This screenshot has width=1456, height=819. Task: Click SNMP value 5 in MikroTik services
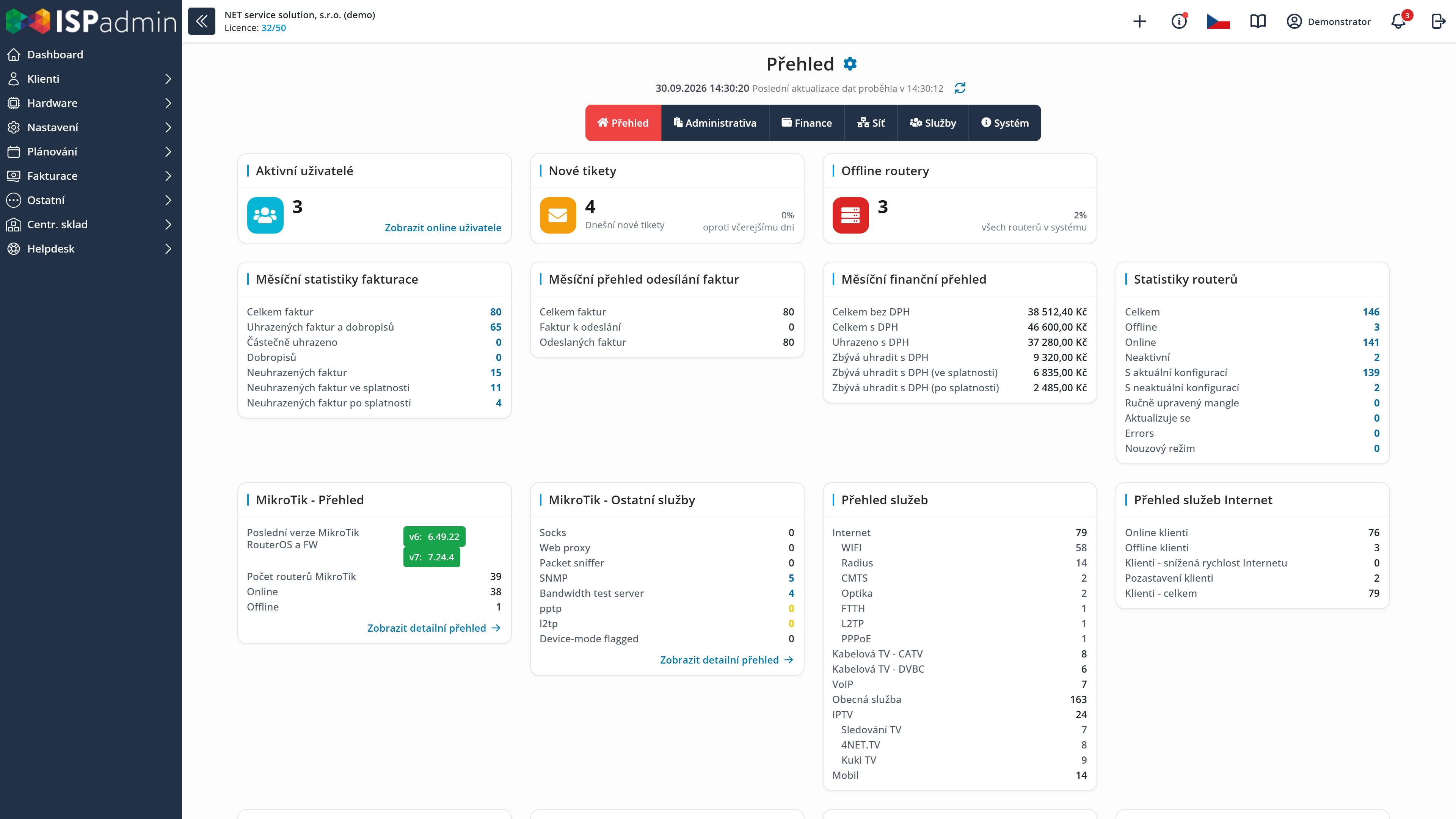pos(791,577)
